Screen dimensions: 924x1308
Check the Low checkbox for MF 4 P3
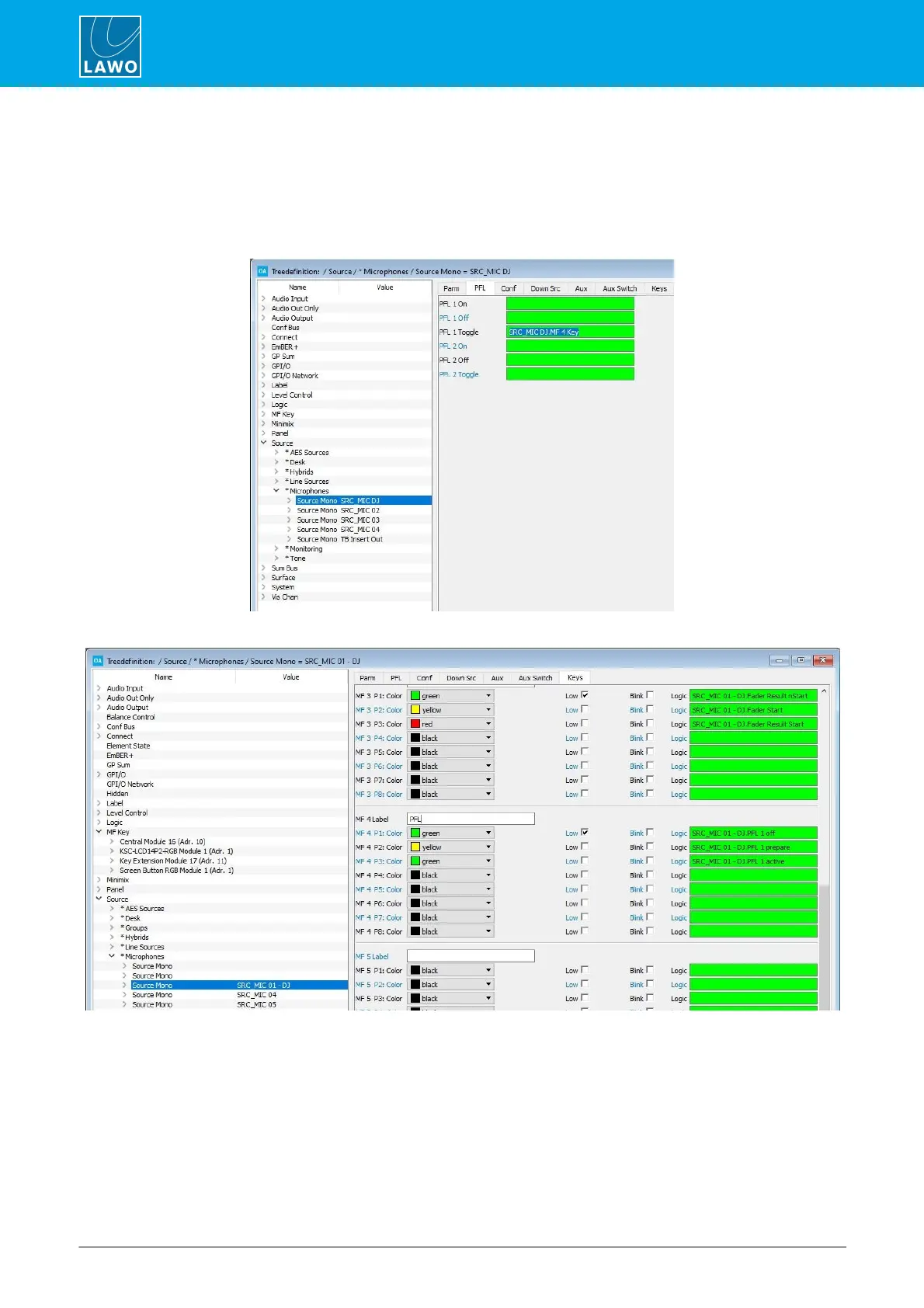pyautogui.click(x=585, y=861)
